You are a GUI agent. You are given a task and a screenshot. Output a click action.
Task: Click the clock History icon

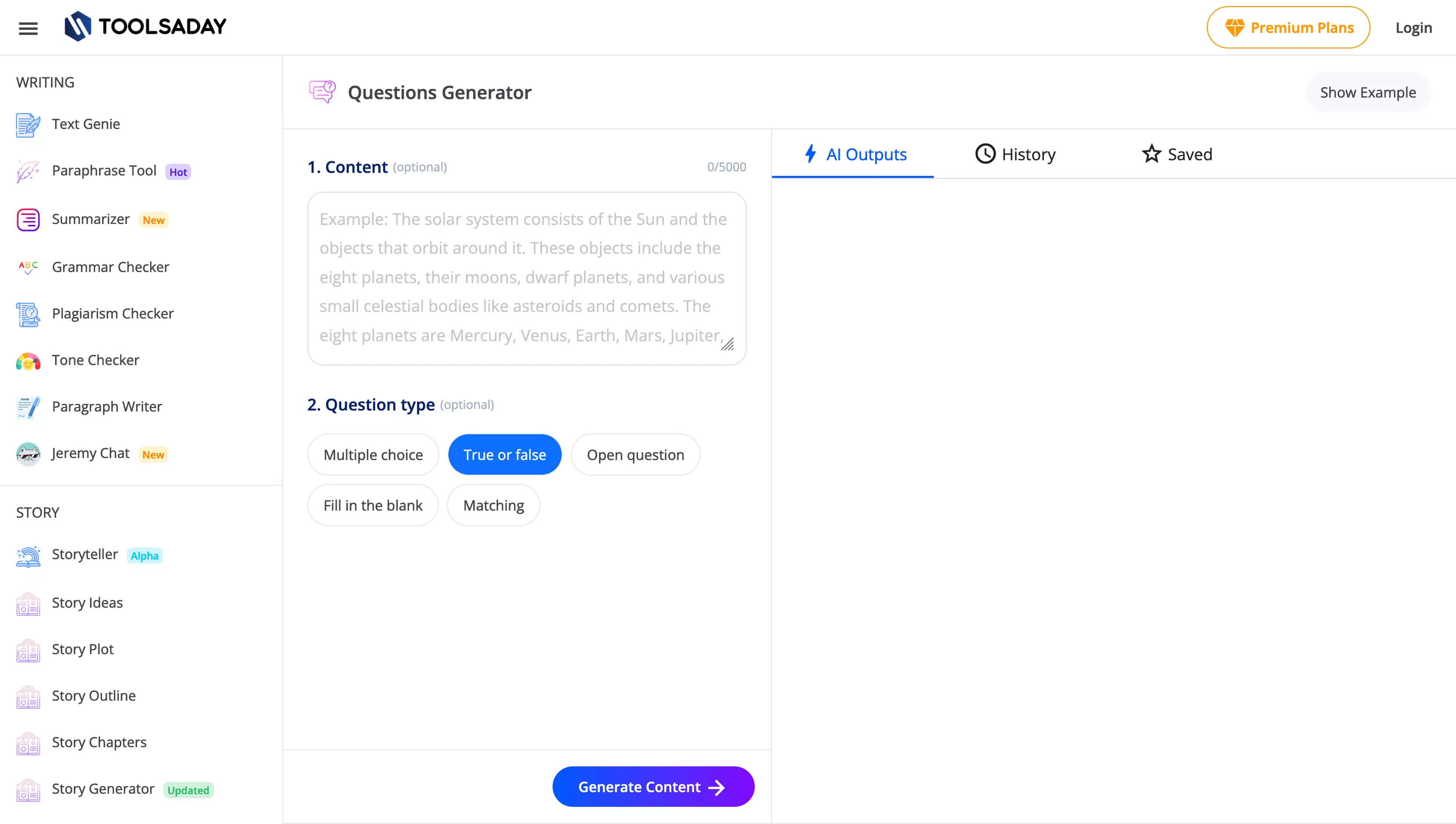point(985,154)
